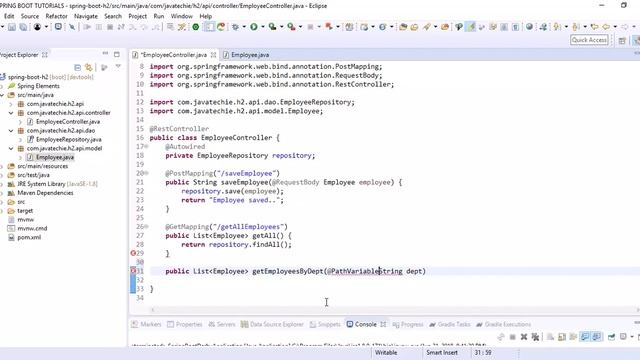Click Remove All Terminated Launches in Console
Viewport: 640px width, 360px height.
click(x=535, y=337)
